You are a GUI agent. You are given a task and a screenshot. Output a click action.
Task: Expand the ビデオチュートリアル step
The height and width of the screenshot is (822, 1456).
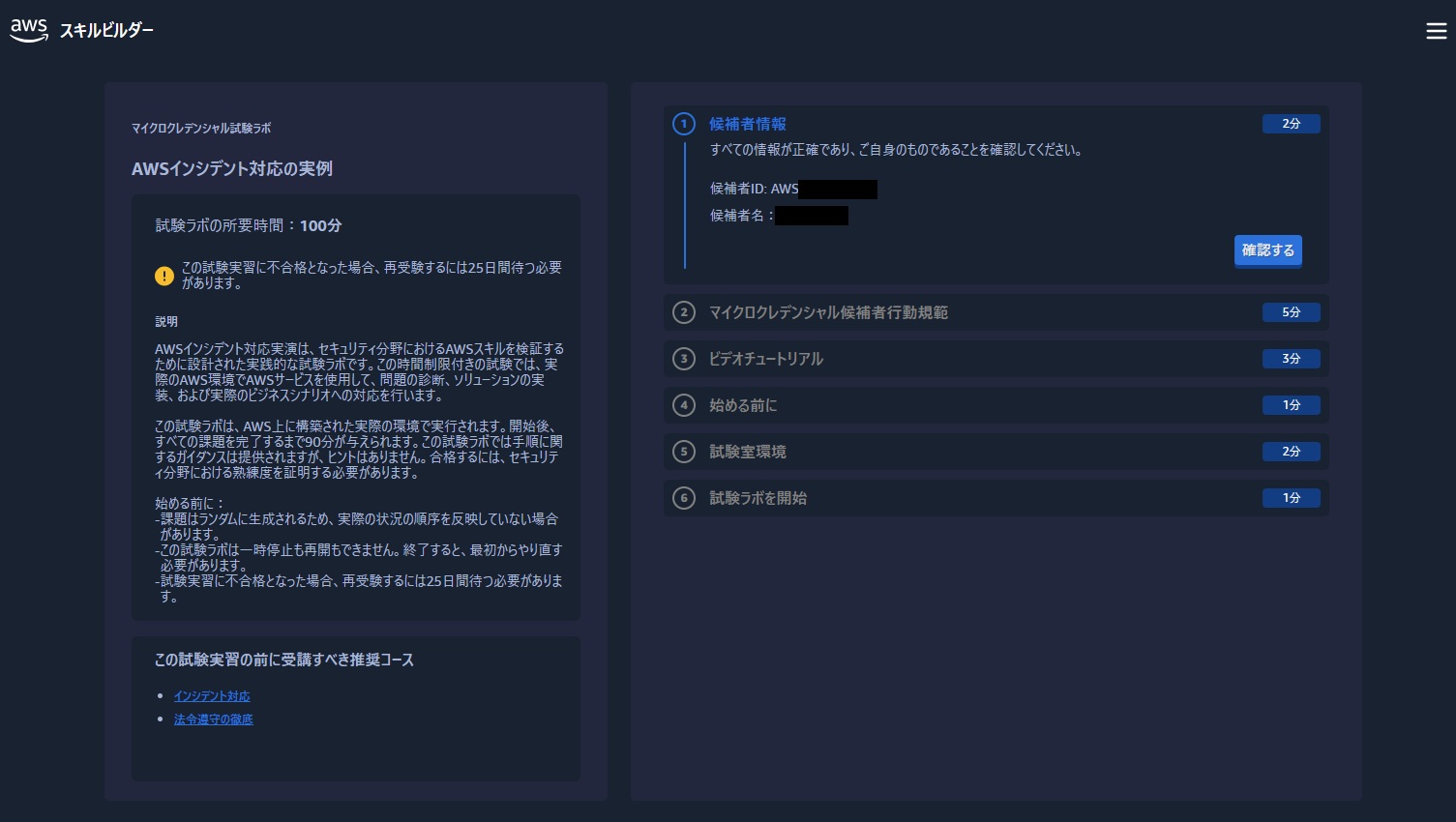[995, 359]
